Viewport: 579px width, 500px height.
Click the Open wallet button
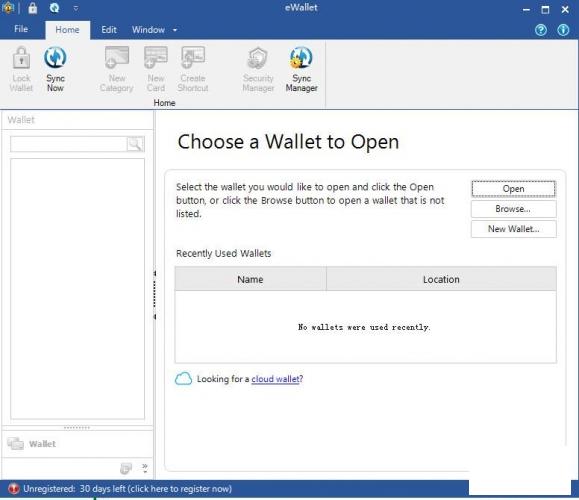(513, 189)
